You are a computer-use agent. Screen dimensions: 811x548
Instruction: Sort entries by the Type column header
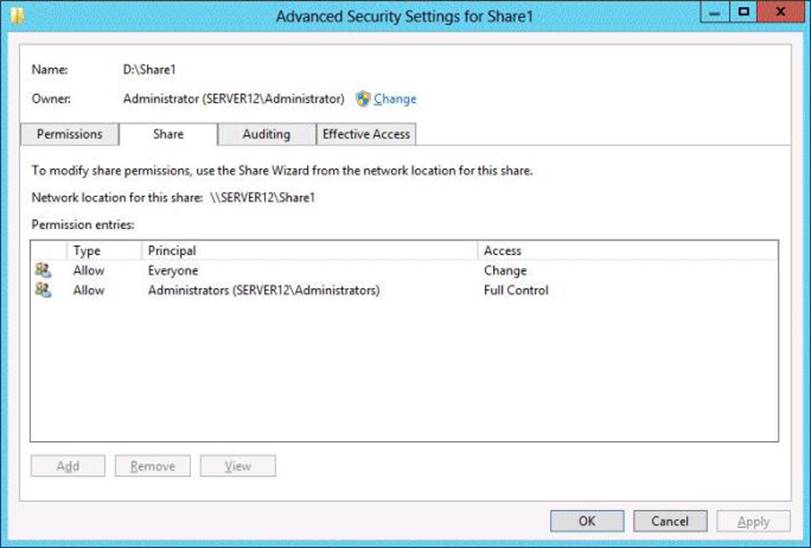pos(87,251)
